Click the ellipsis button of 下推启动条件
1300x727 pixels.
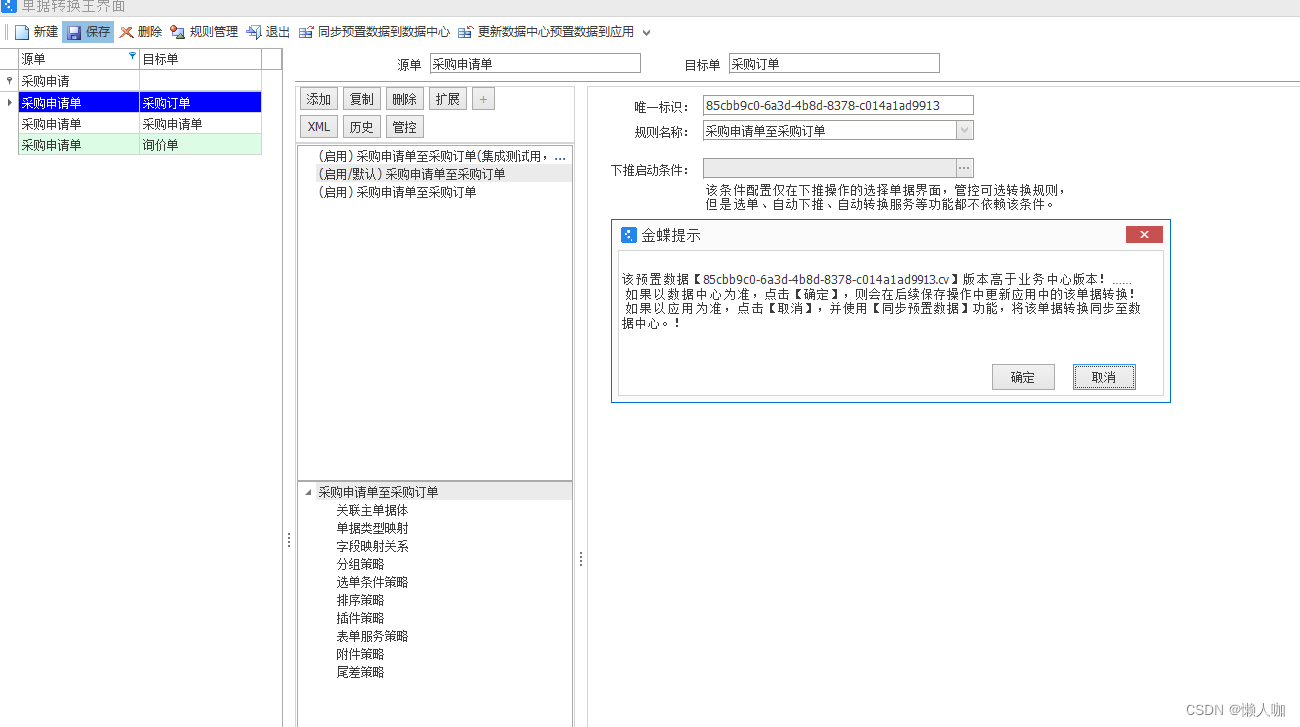[x=964, y=168]
